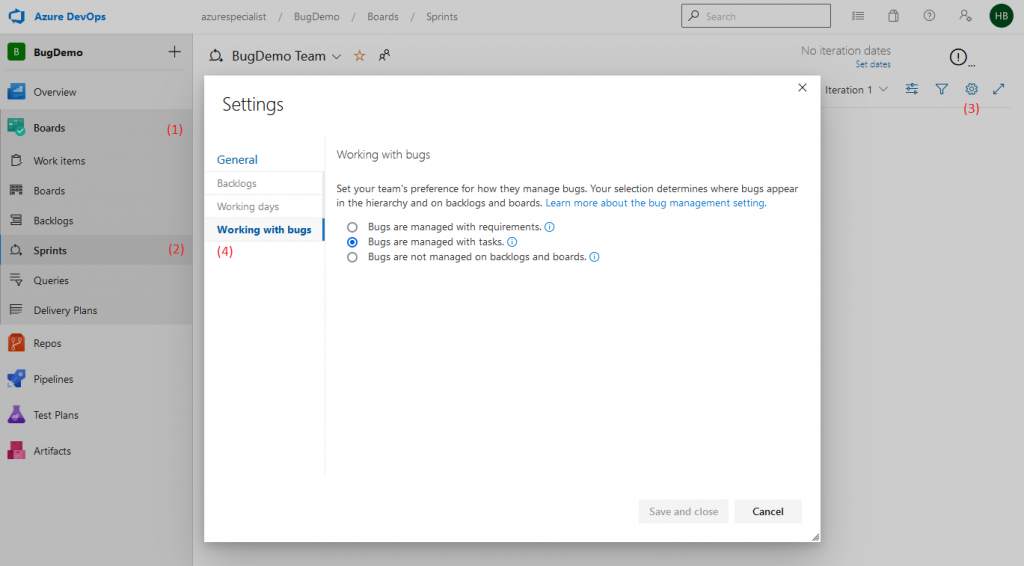1024x566 pixels.
Task: Open the Backlogs settings tab
Action: 264,183
